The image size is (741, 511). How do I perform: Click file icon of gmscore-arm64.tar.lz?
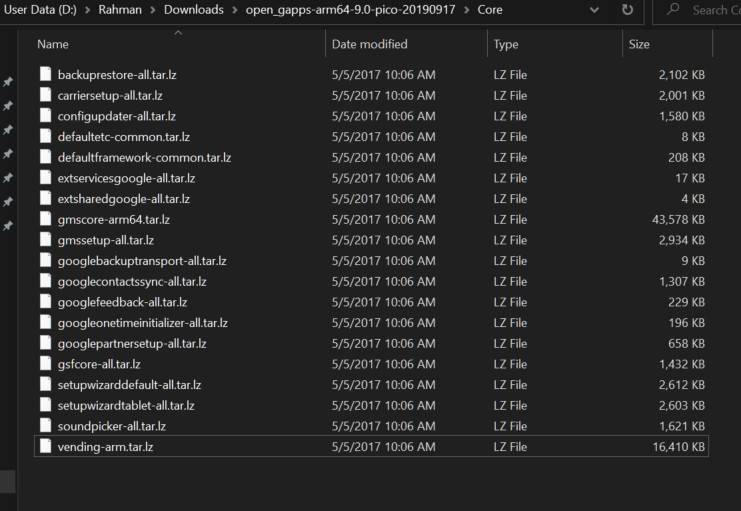coord(45,219)
